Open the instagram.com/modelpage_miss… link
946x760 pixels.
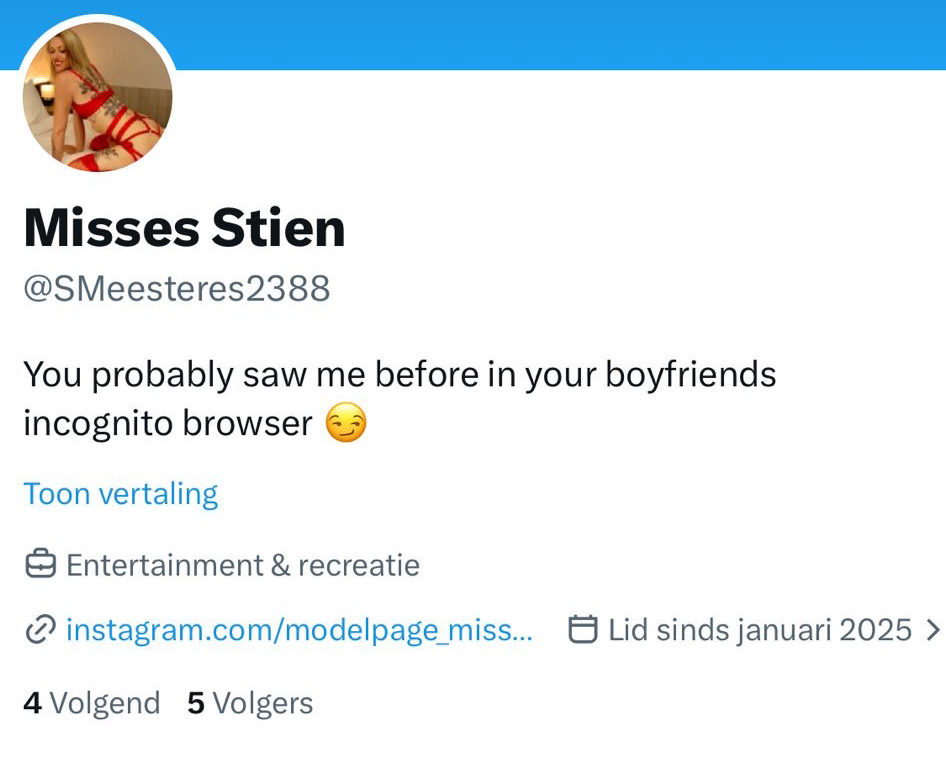point(299,630)
